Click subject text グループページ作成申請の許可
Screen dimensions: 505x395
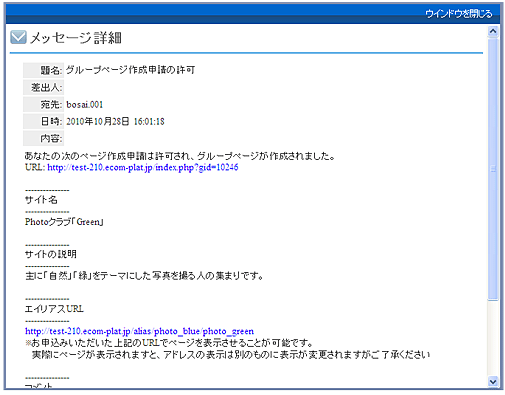[x=131, y=70]
